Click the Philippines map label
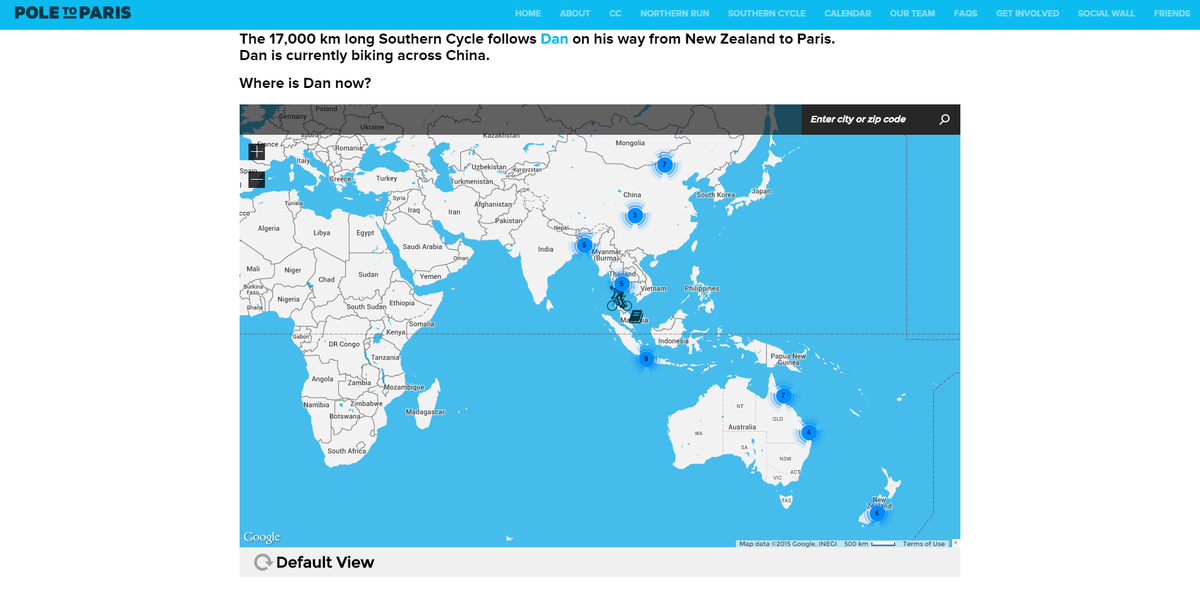Image resolution: width=1200 pixels, height=596 pixels. [x=702, y=288]
